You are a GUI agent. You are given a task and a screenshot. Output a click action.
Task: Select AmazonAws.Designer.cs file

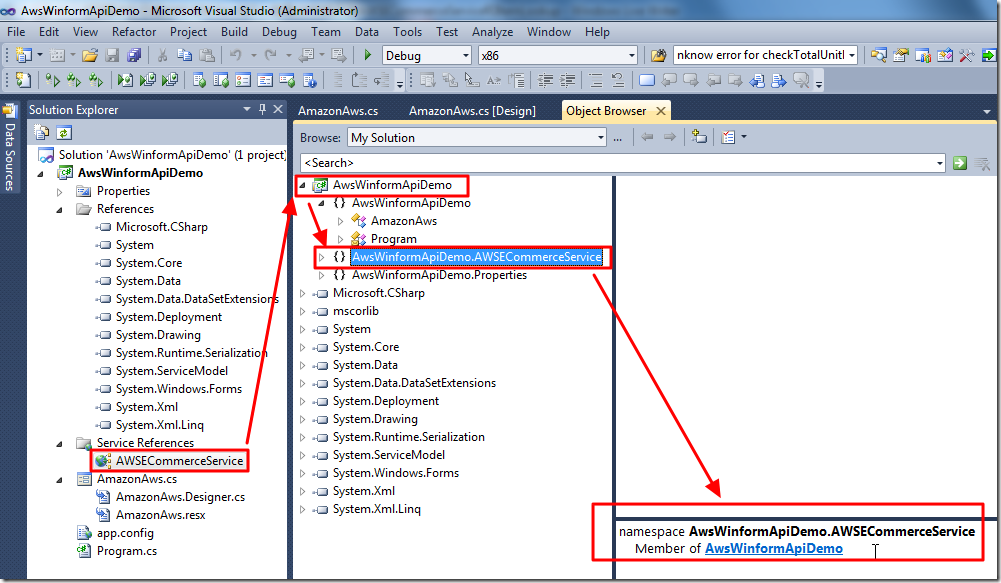pos(180,497)
